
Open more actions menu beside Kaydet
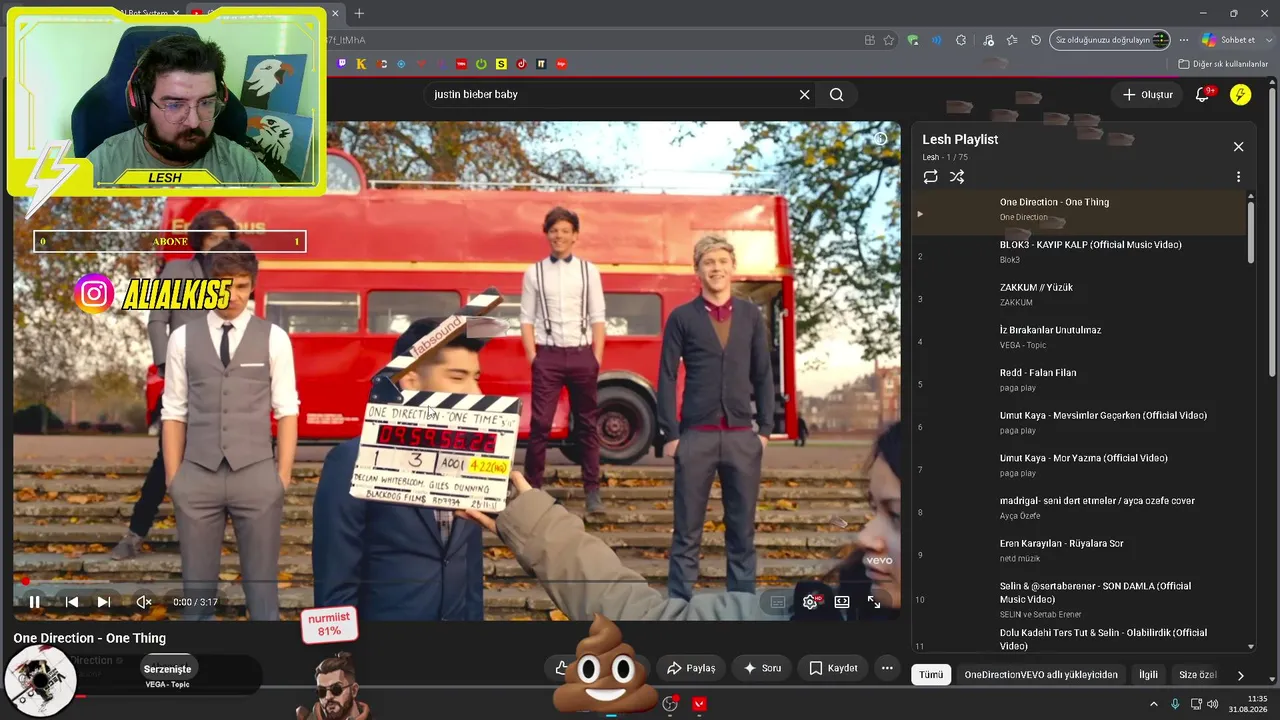[887, 668]
